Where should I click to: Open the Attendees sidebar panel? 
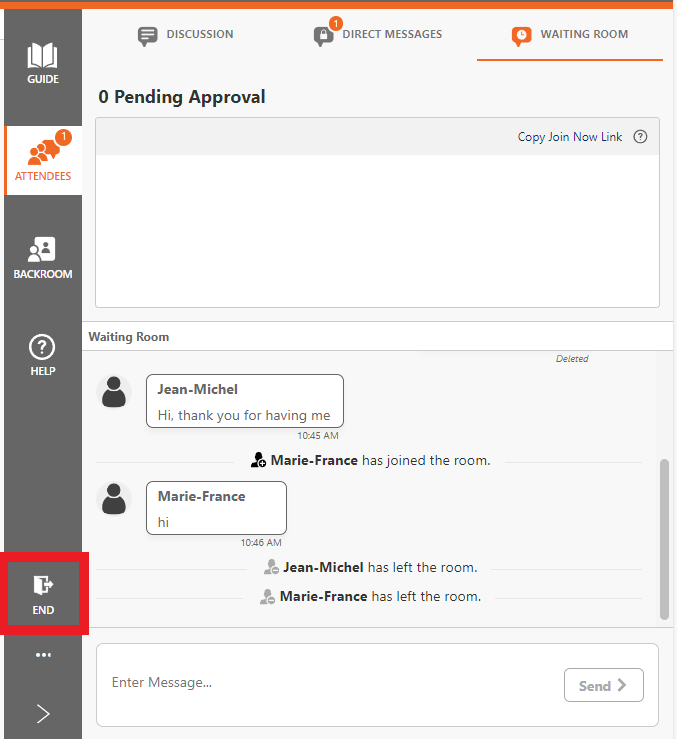43,160
